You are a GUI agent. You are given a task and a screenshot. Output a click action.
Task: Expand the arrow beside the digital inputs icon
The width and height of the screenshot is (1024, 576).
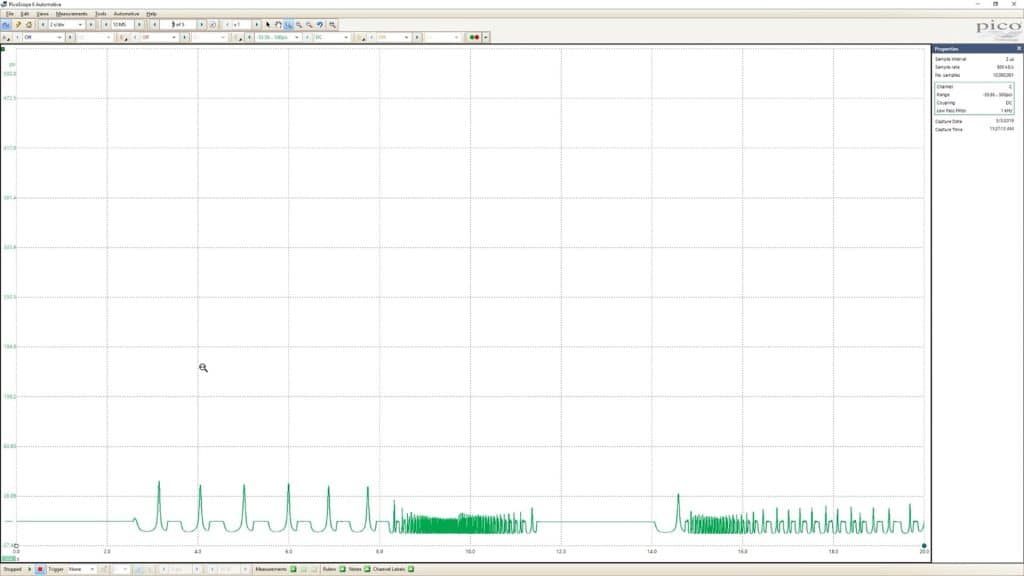tap(486, 37)
